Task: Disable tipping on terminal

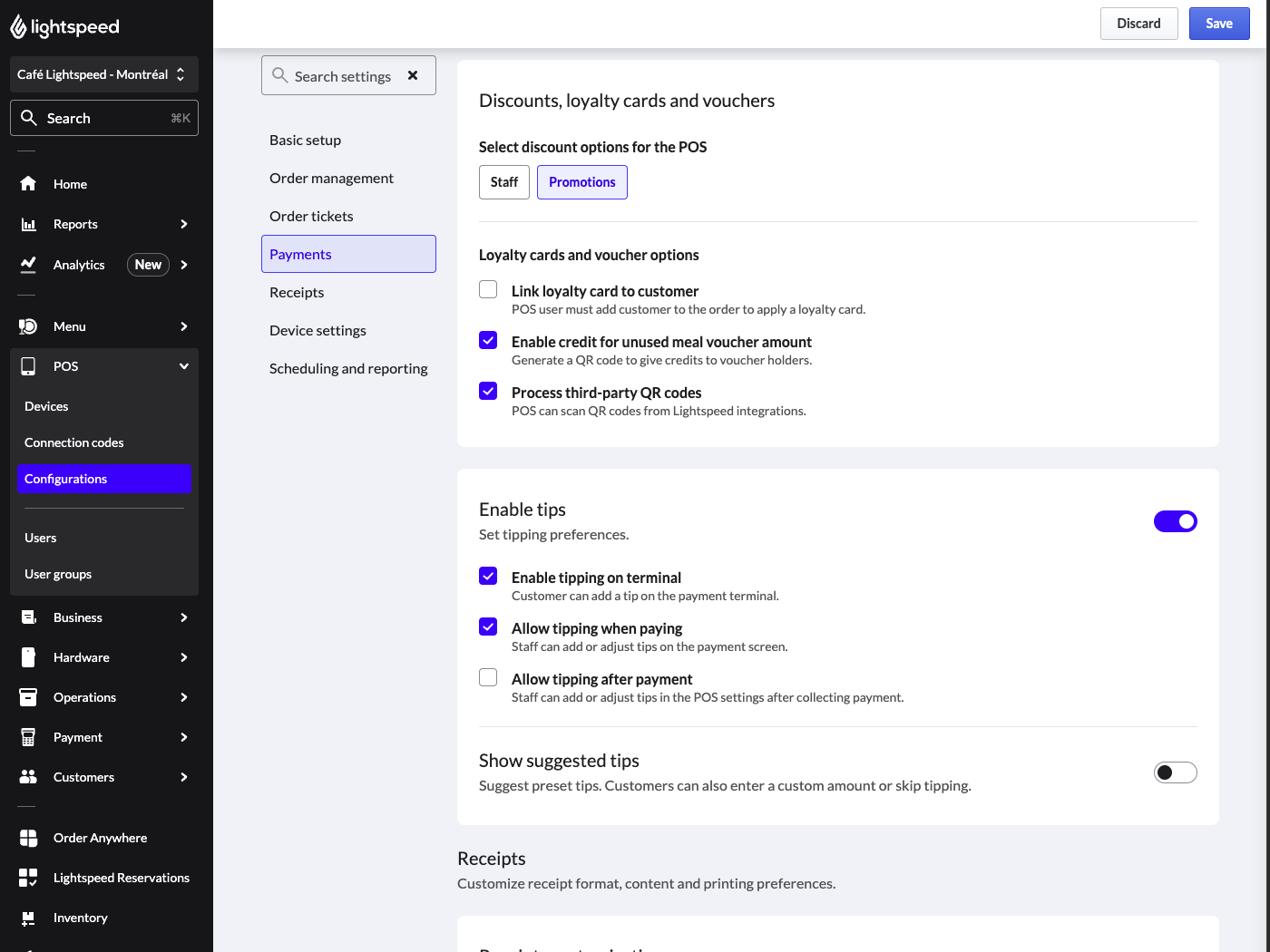Action: tap(488, 576)
